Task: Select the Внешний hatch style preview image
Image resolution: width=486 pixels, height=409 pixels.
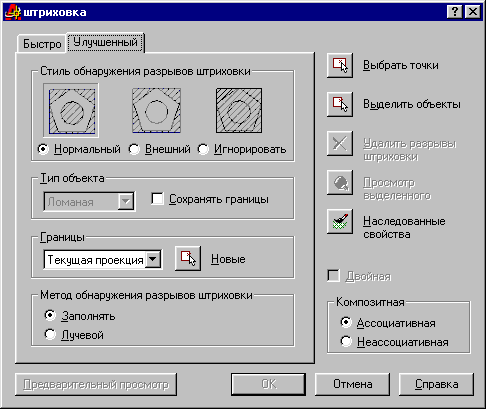Action: tap(156, 110)
